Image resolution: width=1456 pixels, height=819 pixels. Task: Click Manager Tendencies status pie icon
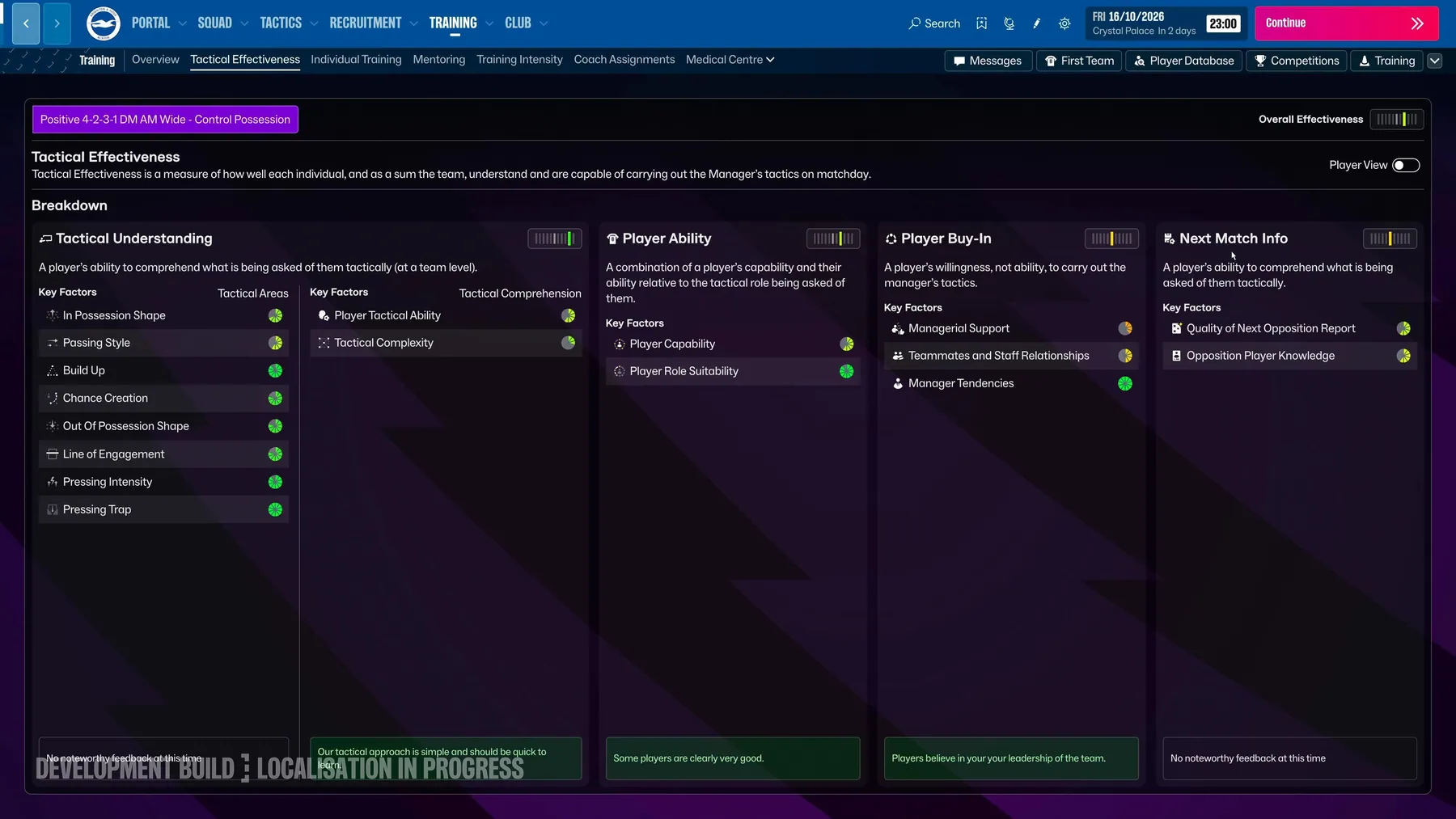pyautogui.click(x=1124, y=383)
